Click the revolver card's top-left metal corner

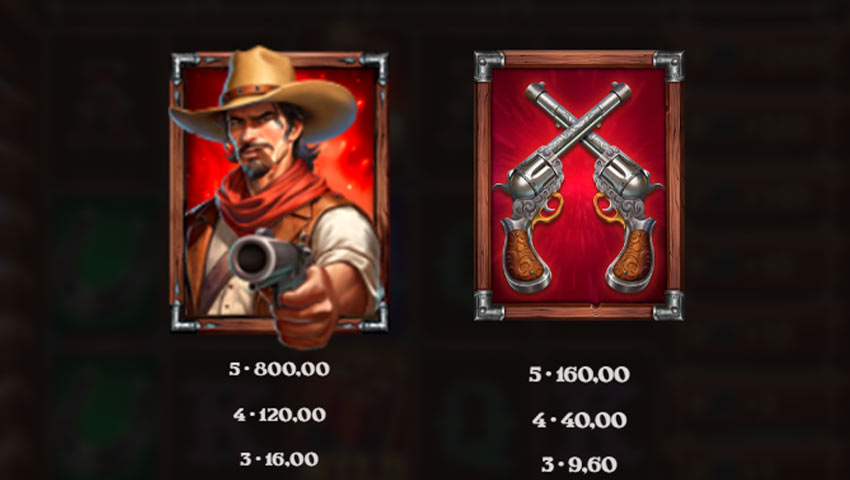click(x=490, y=66)
